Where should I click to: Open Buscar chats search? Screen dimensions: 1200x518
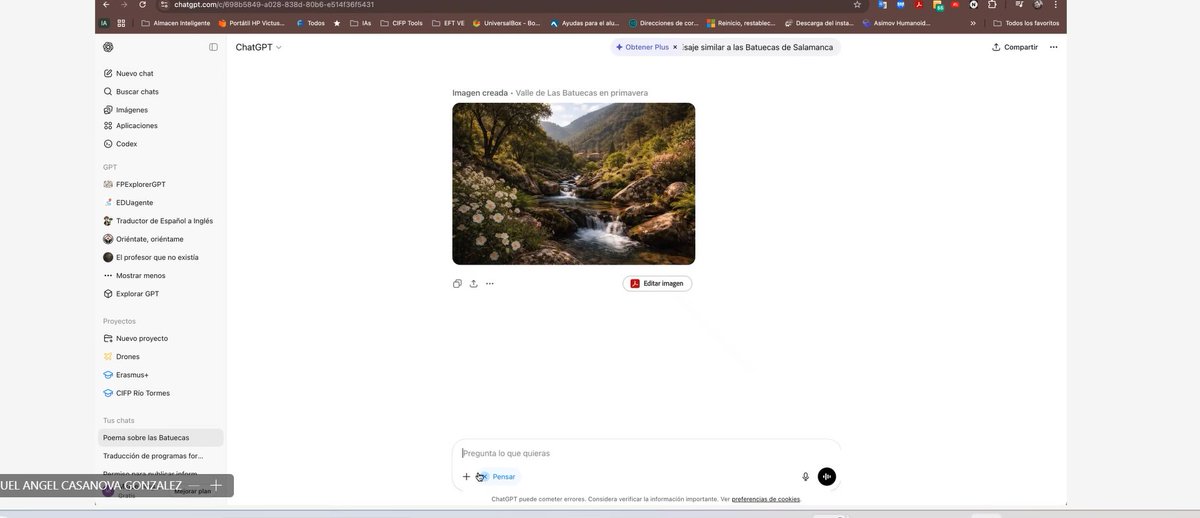click(137, 91)
